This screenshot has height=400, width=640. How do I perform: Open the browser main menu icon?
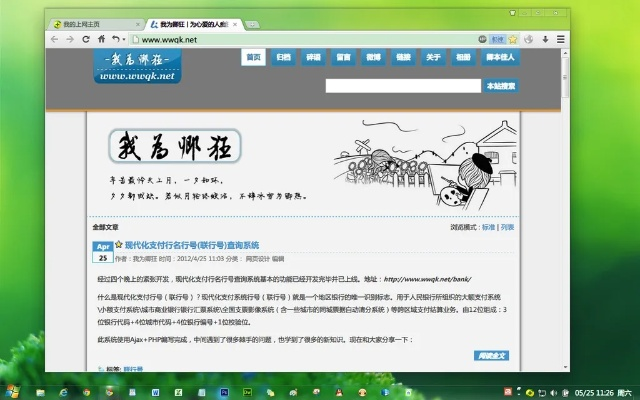pyautogui.click(x=561, y=39)
